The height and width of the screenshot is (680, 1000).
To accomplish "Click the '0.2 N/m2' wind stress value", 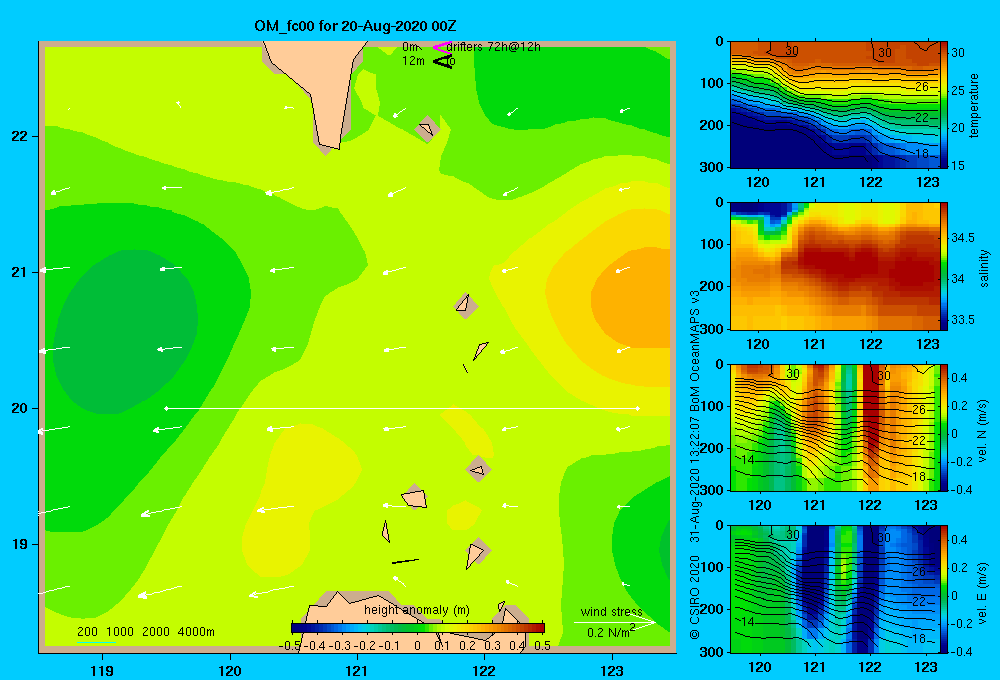I will tap(611, 632).
